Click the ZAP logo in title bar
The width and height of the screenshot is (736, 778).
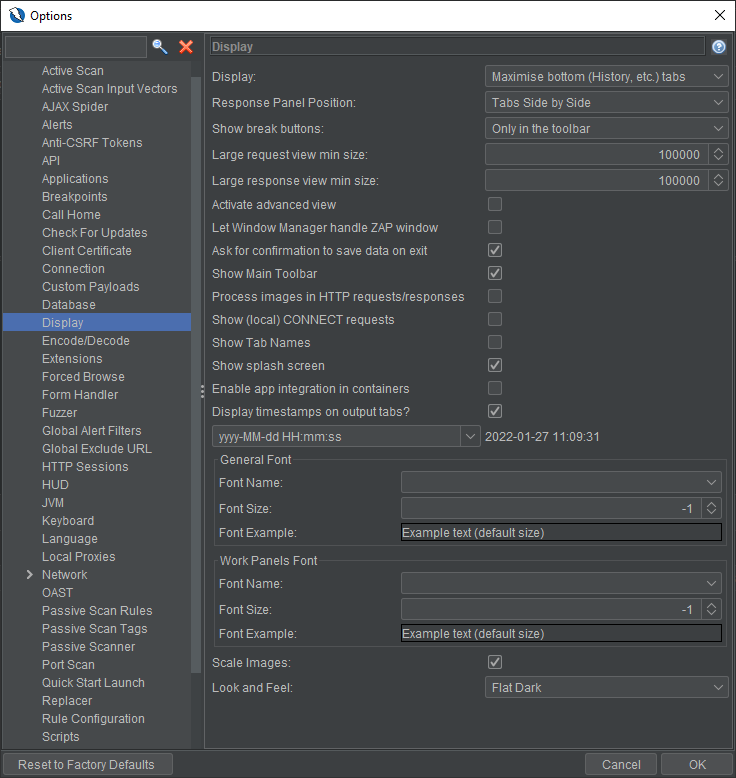click(16, 15)
